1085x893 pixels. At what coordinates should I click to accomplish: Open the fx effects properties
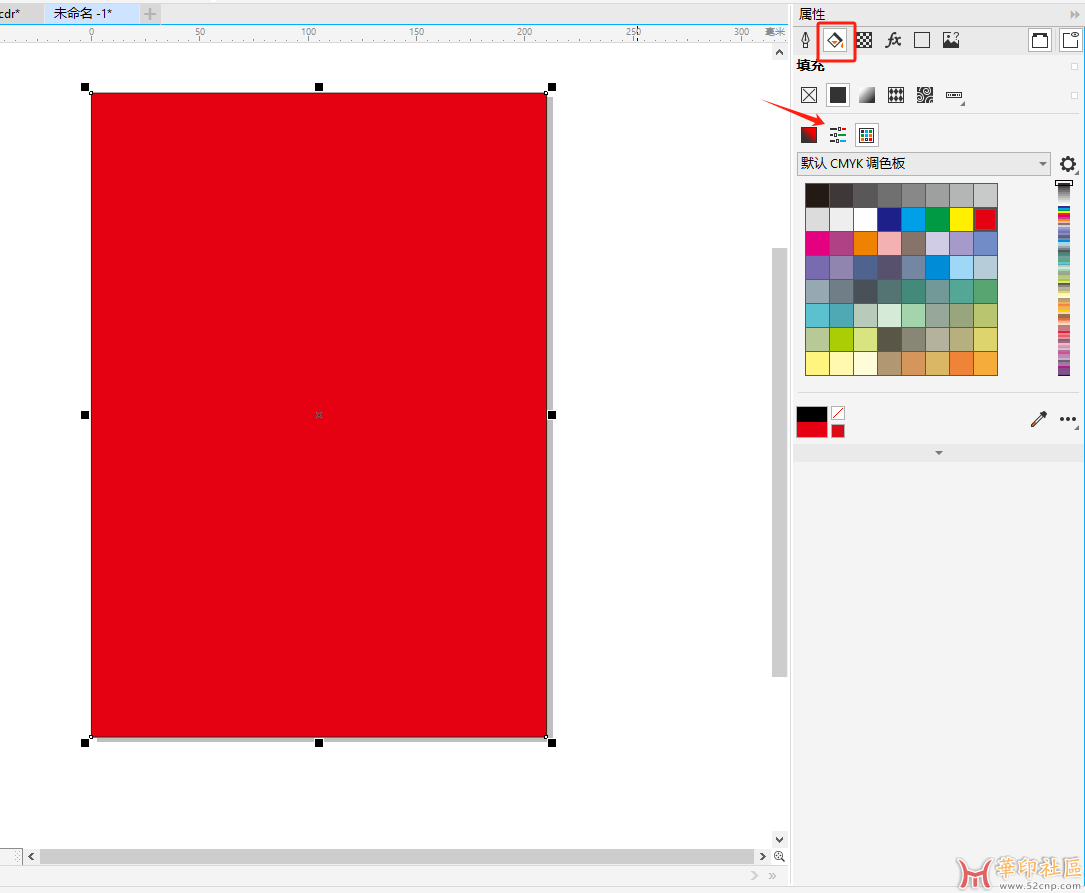[x=893, y=40]
